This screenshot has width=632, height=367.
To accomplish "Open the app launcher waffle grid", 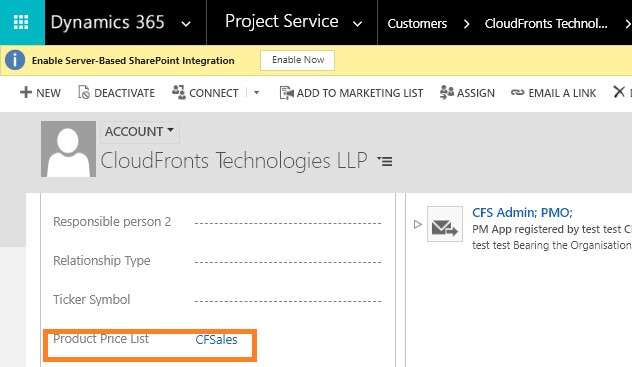I will point(21,22).
